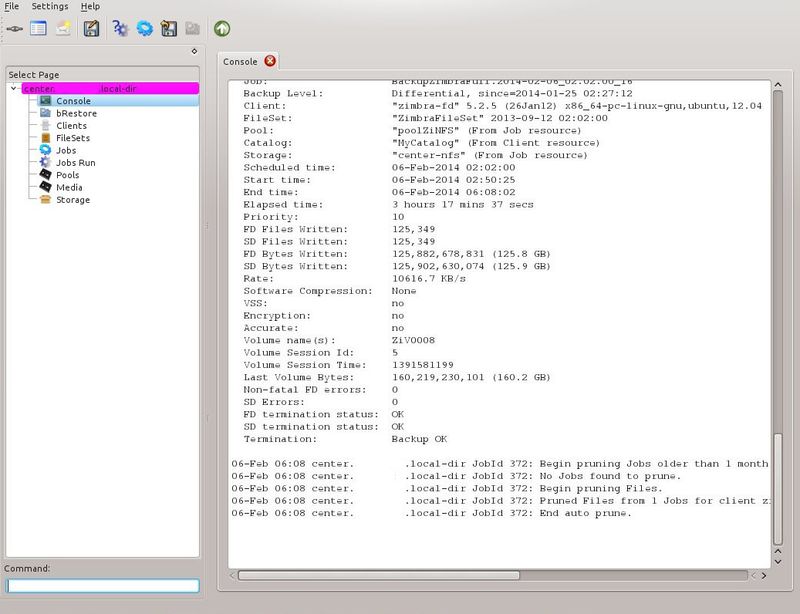The width and height of the screenshot is (800, 614).
Task: Close the Console tab with red X
Action: point(270,61)
